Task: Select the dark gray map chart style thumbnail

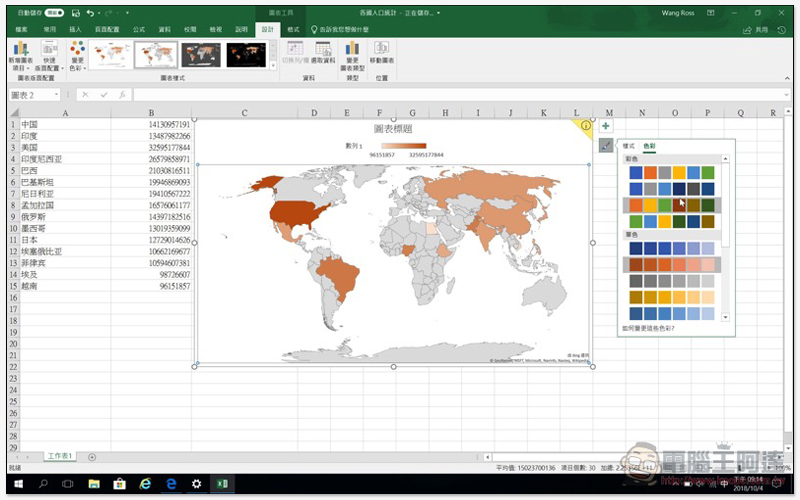Action: (201, 55)
